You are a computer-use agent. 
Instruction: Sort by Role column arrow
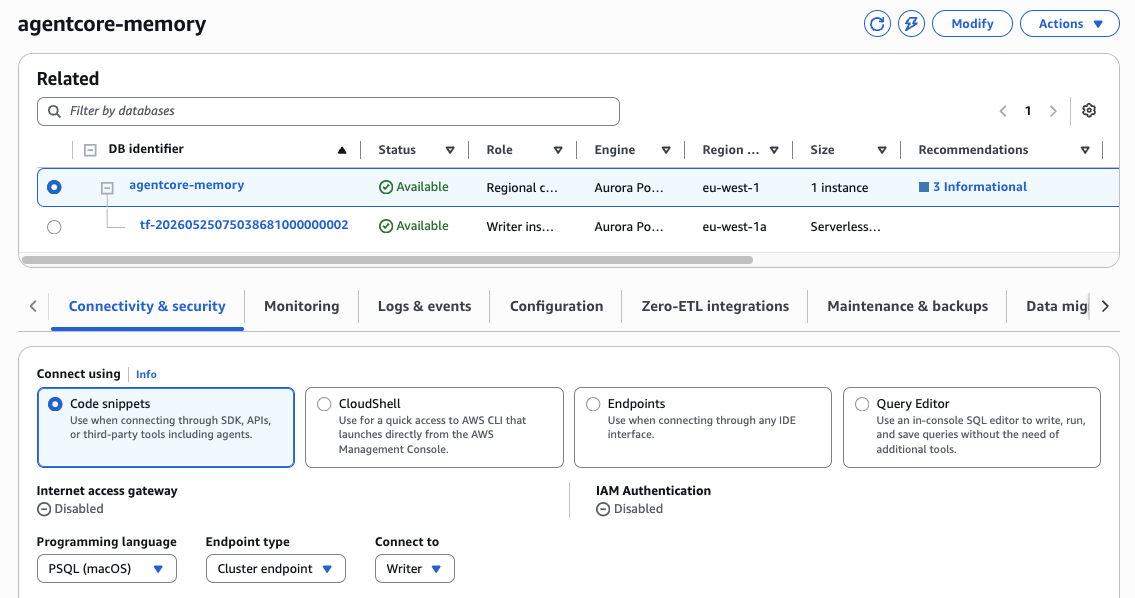click(x=558, y=150)
